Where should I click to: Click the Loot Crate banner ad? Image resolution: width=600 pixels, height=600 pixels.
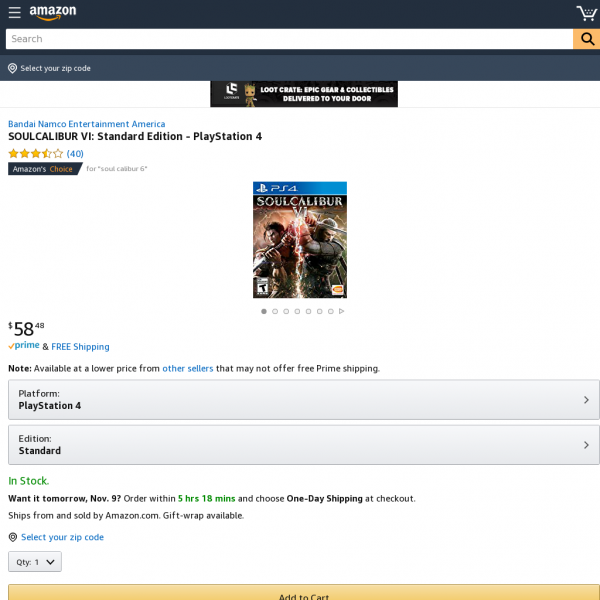coord(304,94)
